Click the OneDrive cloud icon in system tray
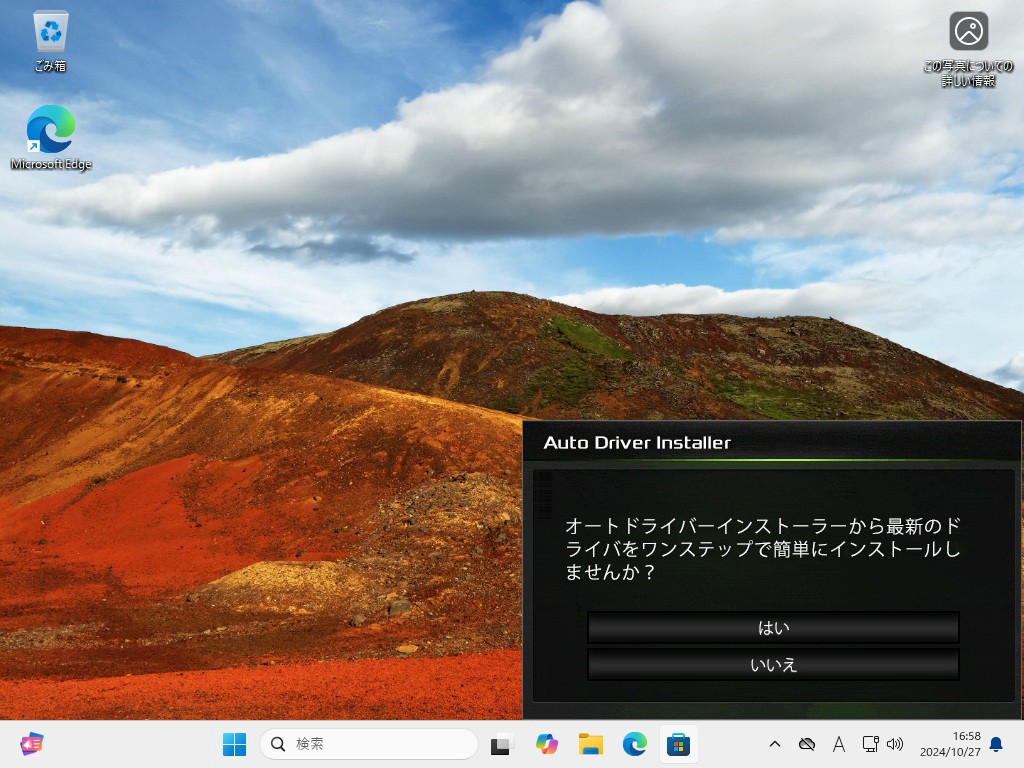The image size is (1024, 768). tap(806, 744)
